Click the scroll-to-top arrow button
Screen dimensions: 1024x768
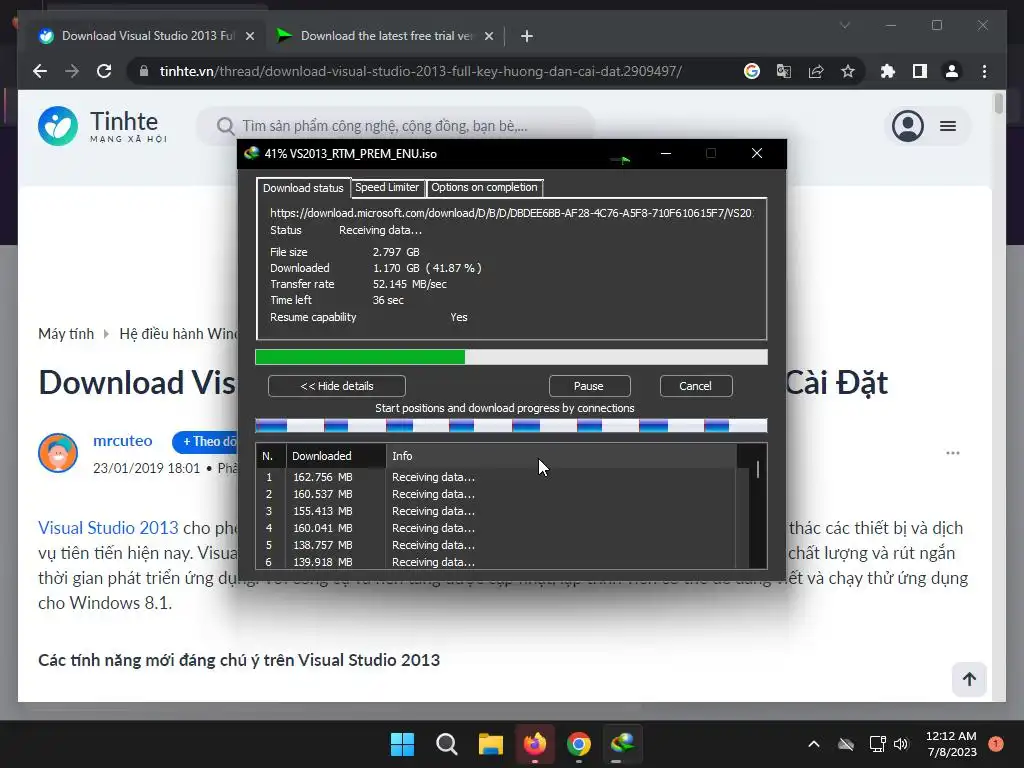pos(969,679)
